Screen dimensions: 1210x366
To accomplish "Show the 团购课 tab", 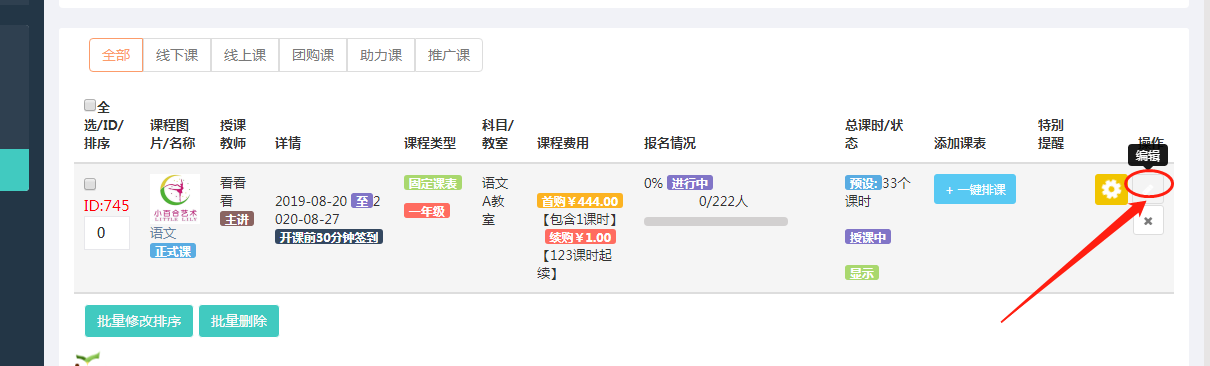I will (313, 55).
